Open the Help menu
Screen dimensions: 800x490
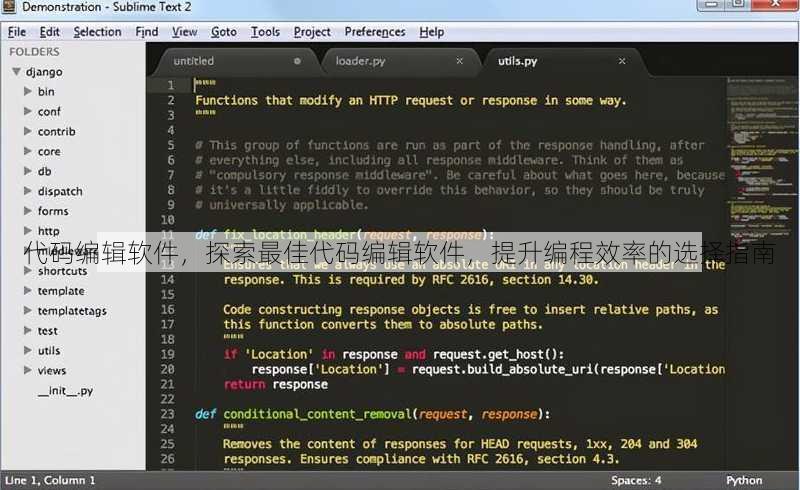432,32
